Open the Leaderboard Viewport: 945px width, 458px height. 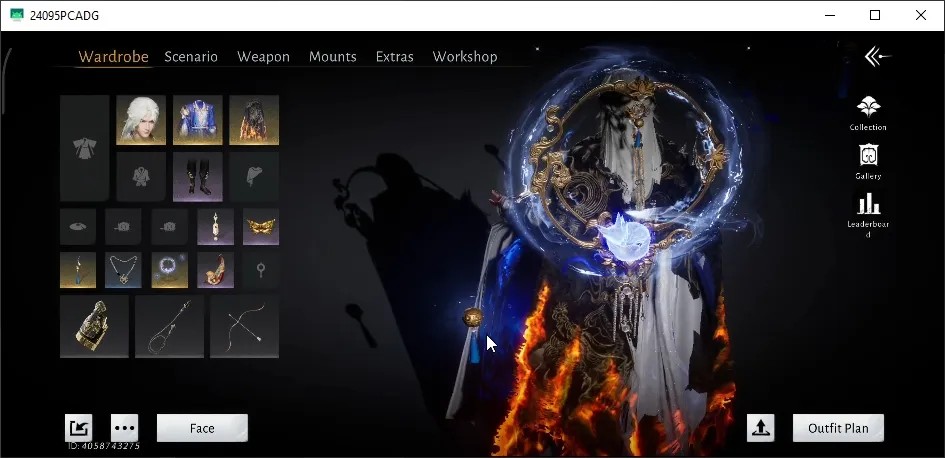[x=868, y=214]
